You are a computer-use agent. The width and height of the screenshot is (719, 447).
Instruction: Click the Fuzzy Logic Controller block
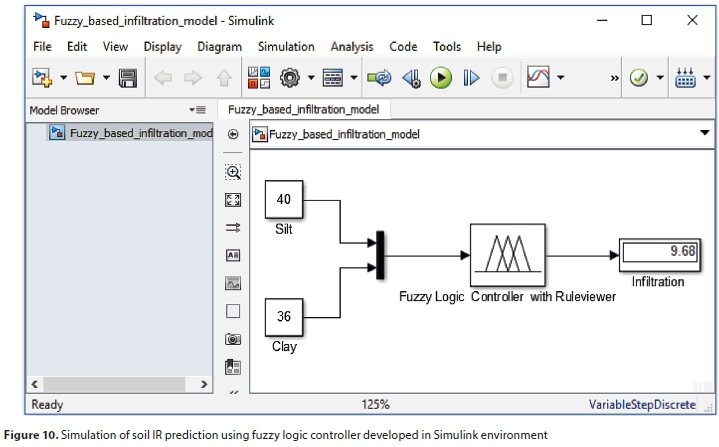point(507,255)
